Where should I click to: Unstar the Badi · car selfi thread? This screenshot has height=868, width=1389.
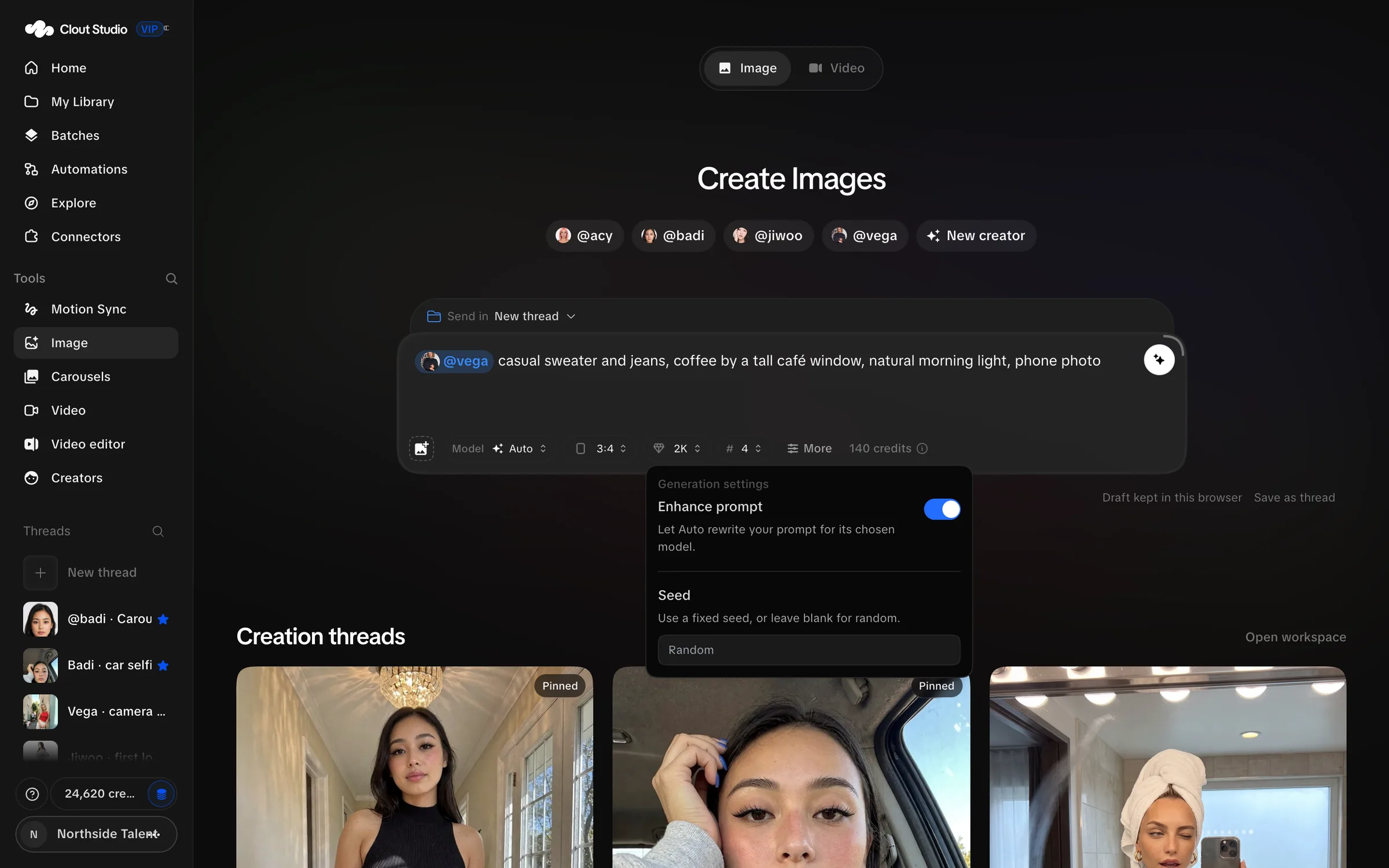click(163, 665)
